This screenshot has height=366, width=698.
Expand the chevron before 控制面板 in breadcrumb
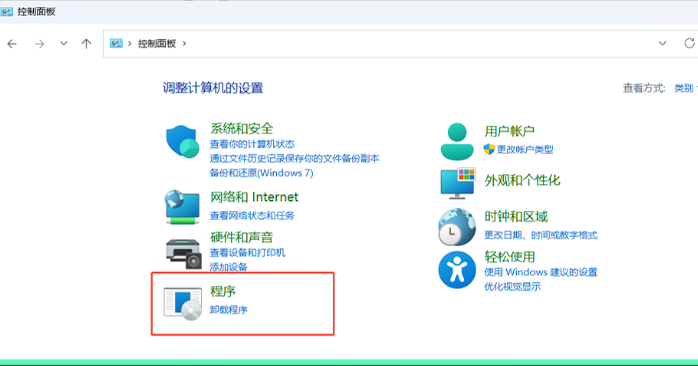coord(130,44)
